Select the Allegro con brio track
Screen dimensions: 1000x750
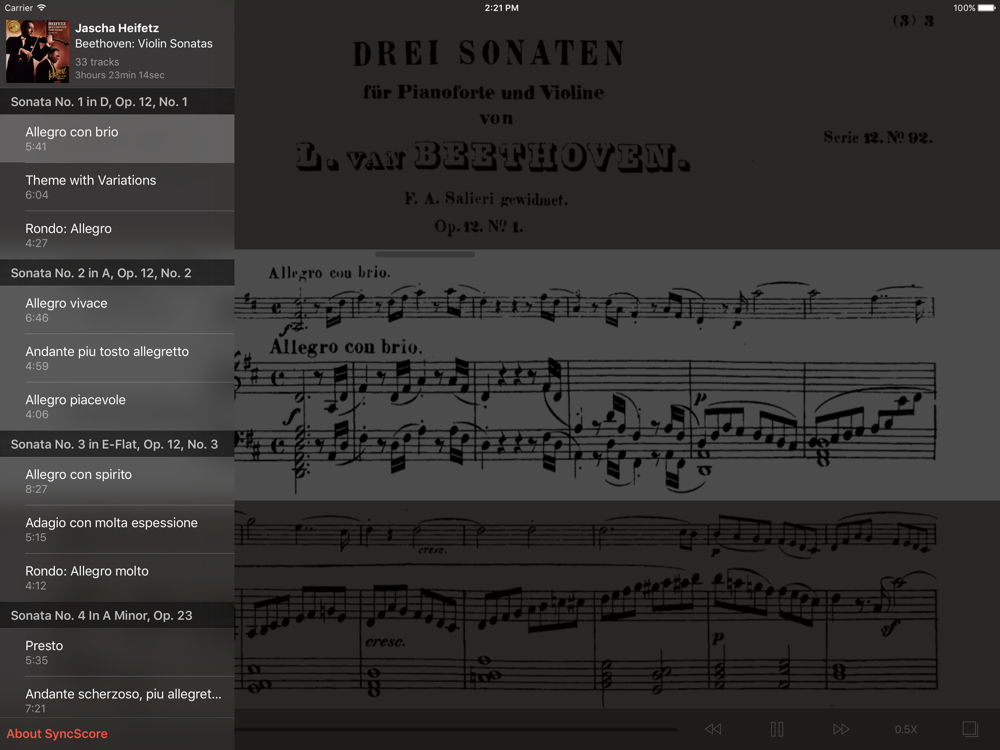click(x=117, y=138)
